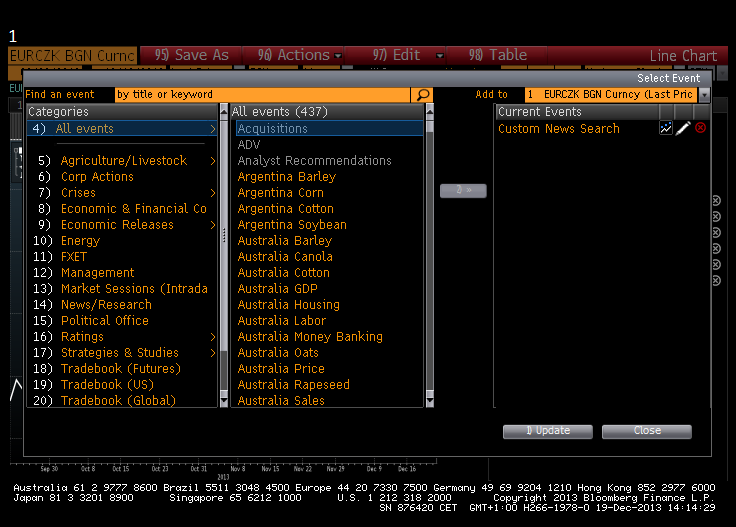
Task: Select Australia Barley event
Action: point(285,241)
